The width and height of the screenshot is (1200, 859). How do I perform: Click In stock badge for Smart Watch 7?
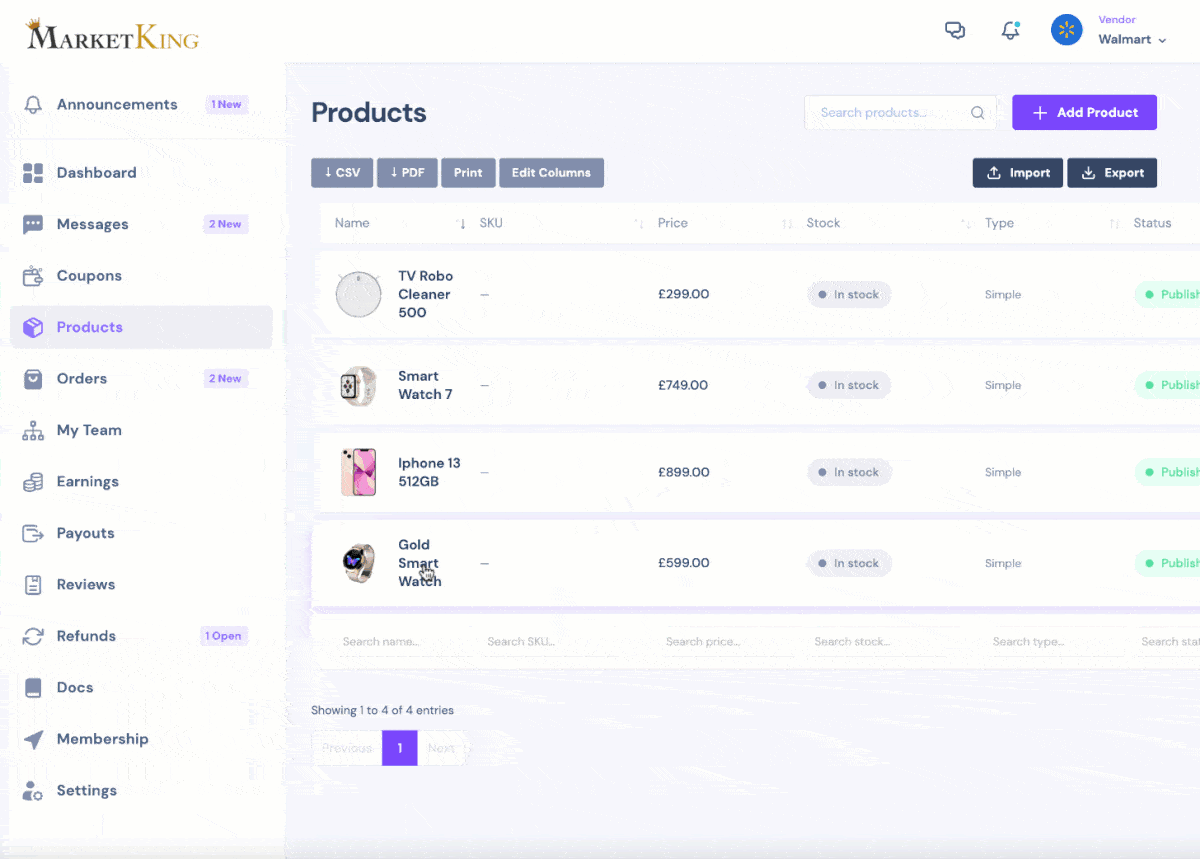click(x=849, y=385)
